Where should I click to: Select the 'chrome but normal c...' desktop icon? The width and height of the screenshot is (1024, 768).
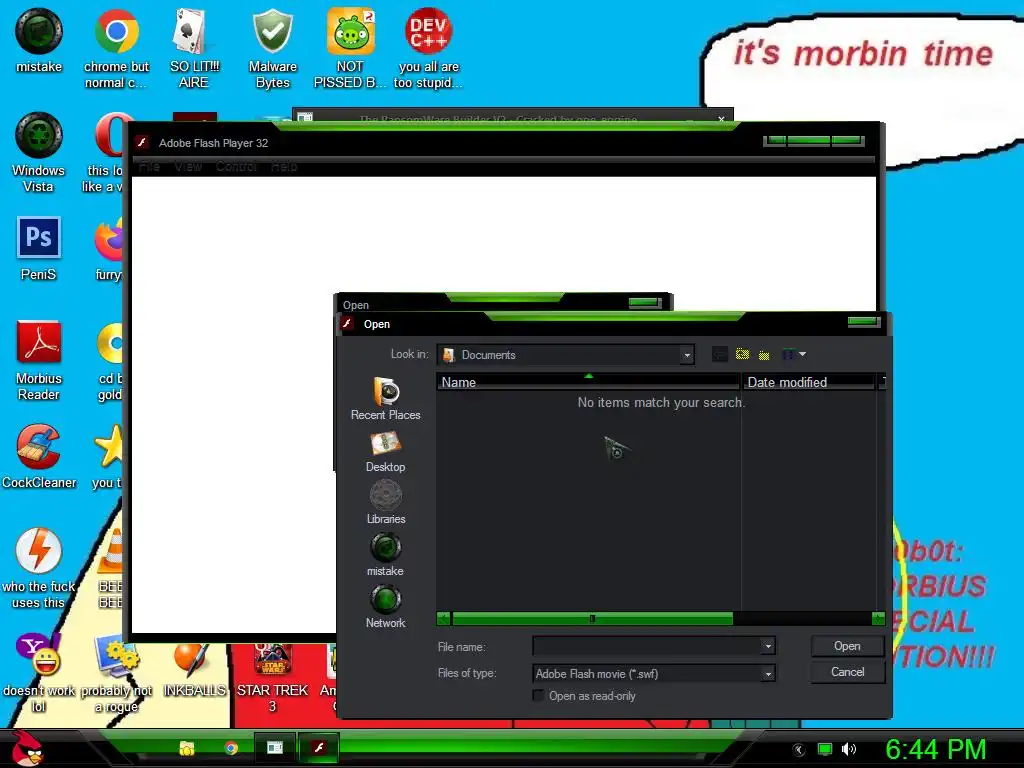116,49
